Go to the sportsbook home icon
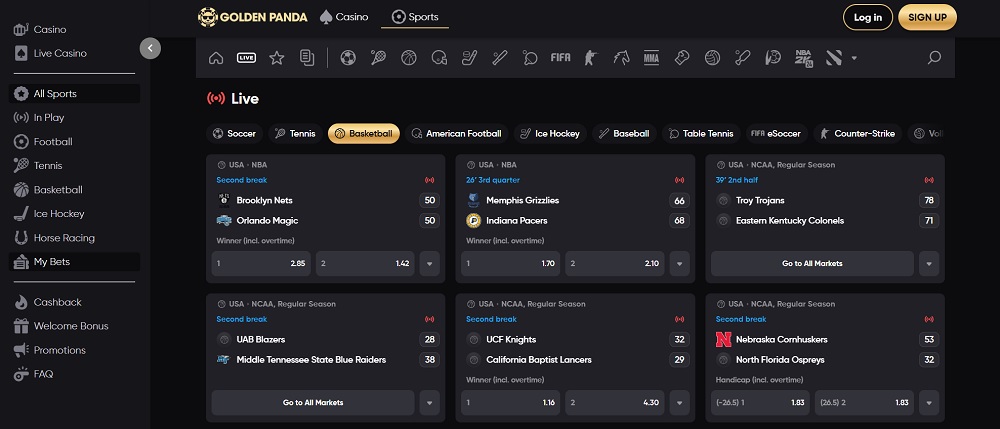Screen dimensions: 1000x429 pyautogui.click(x=216, y=58)
